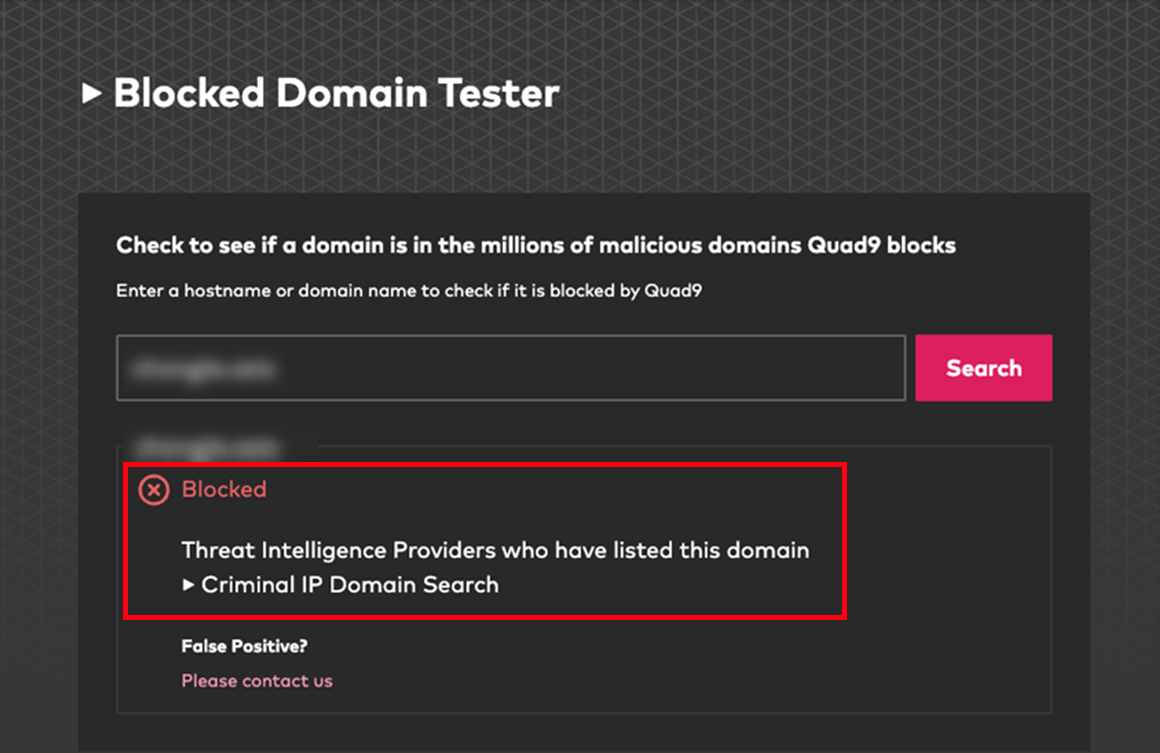Click the arrow icon before Criminal IP
Viewport: 1160px width, 753px height.
click(x=189, y=584)
